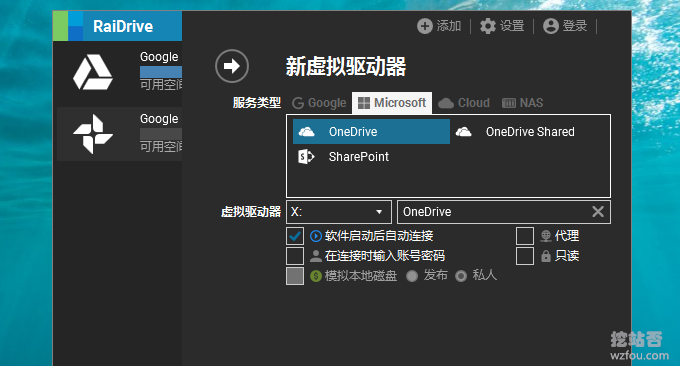The height and width of the screenshot is (366, 680).
Task: Click the OneDrive Shared cloud icon
Action: click(464, 132)
